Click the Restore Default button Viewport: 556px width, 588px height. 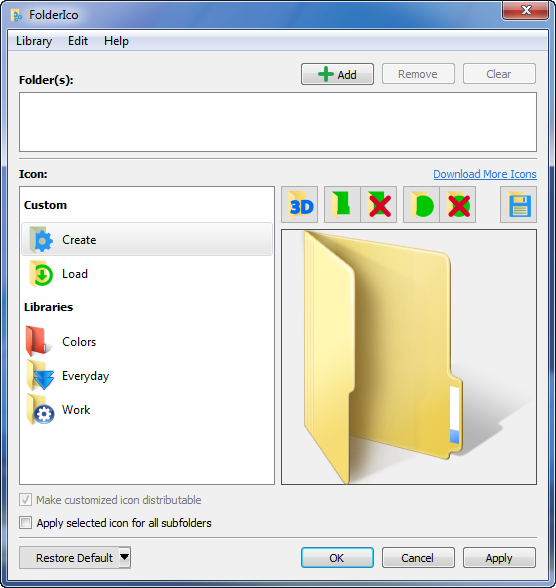[69, 557]
